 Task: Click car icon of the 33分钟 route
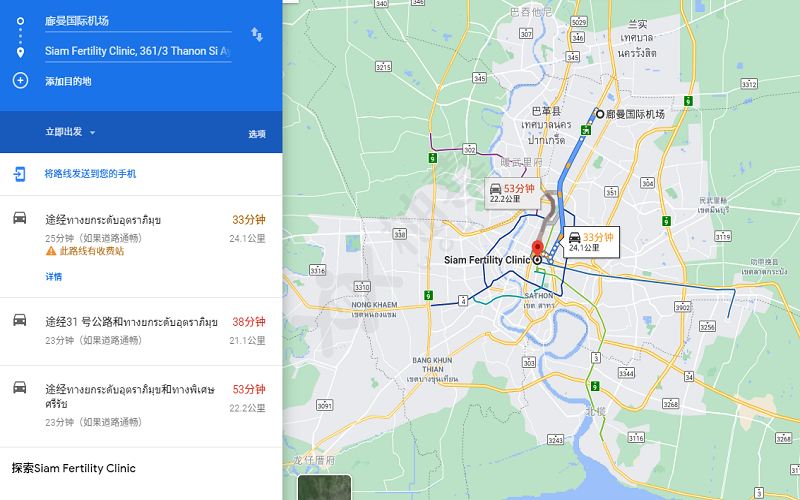point(20,218)
